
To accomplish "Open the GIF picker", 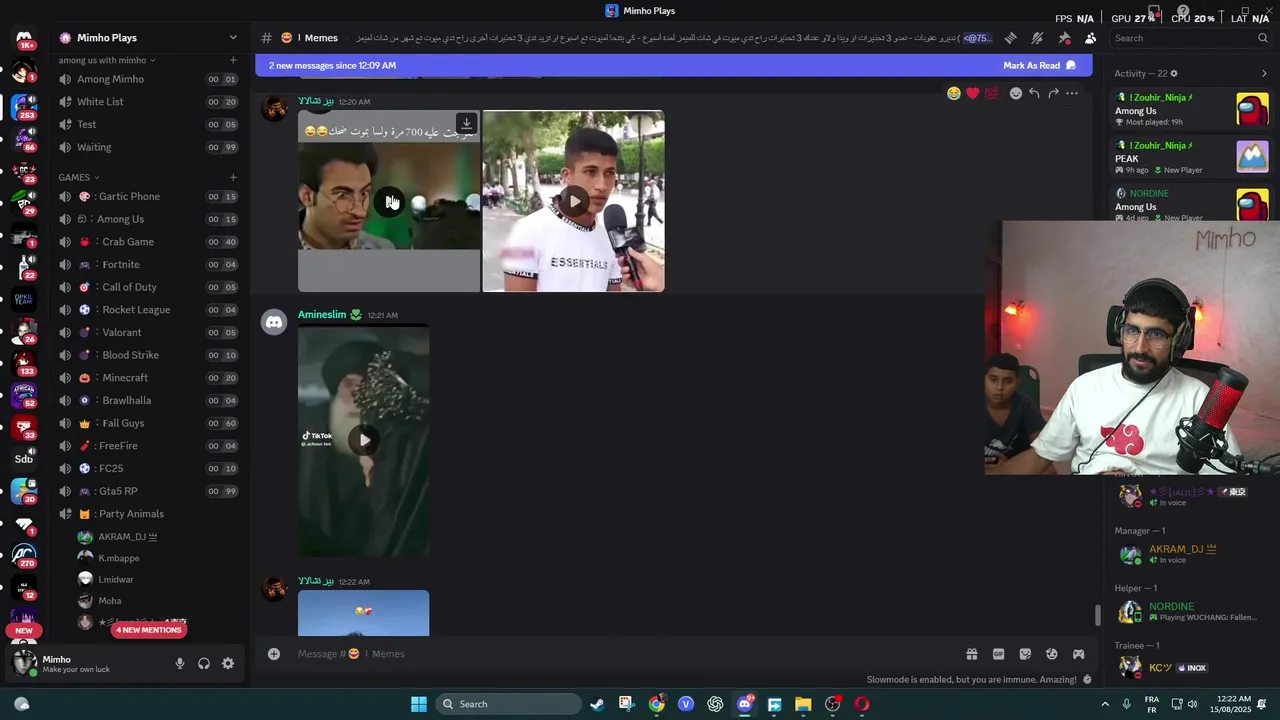I will click(998, 654).
